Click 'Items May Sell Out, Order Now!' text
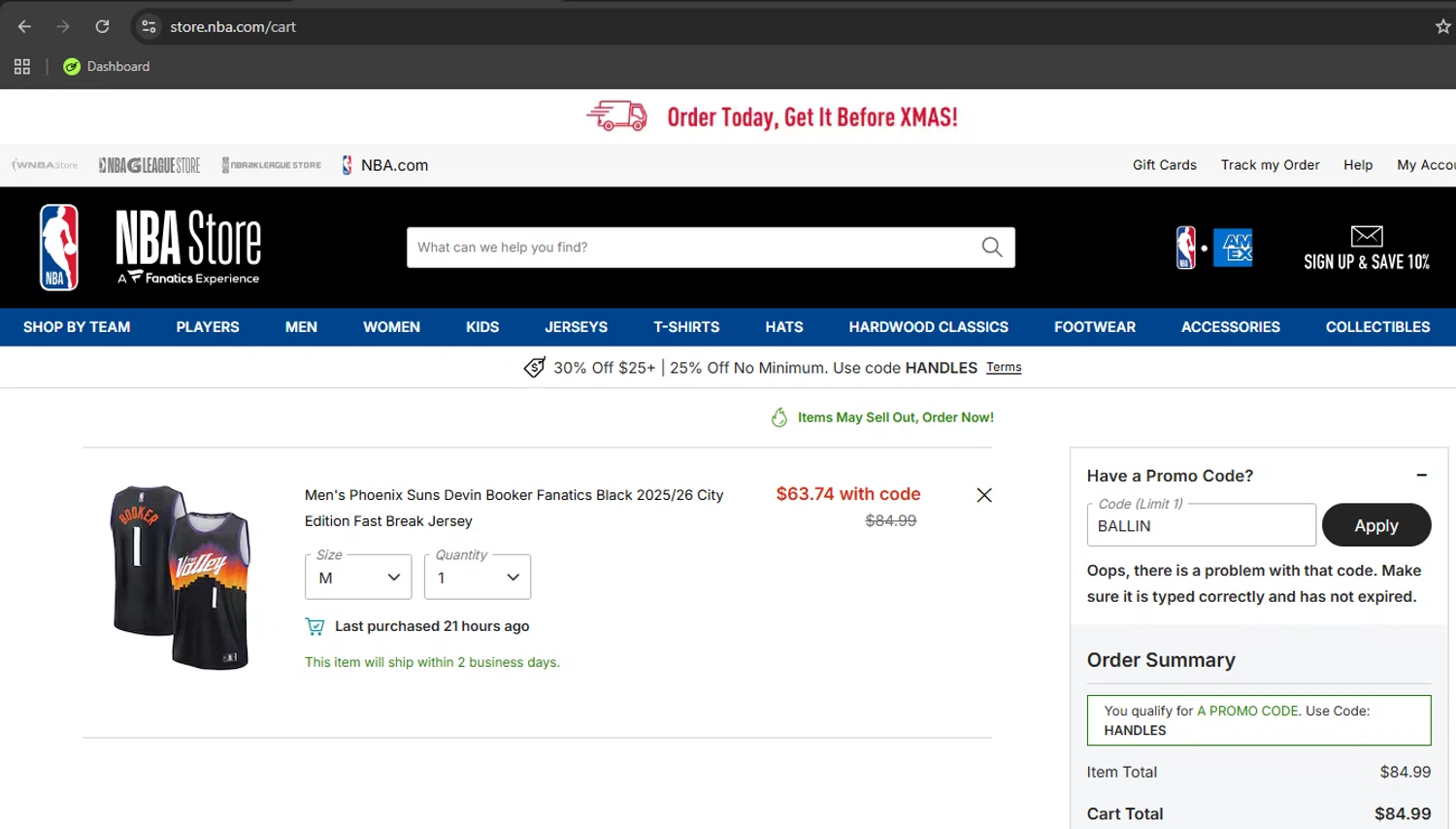1456x829 pixels. click(x=896, y=417)
